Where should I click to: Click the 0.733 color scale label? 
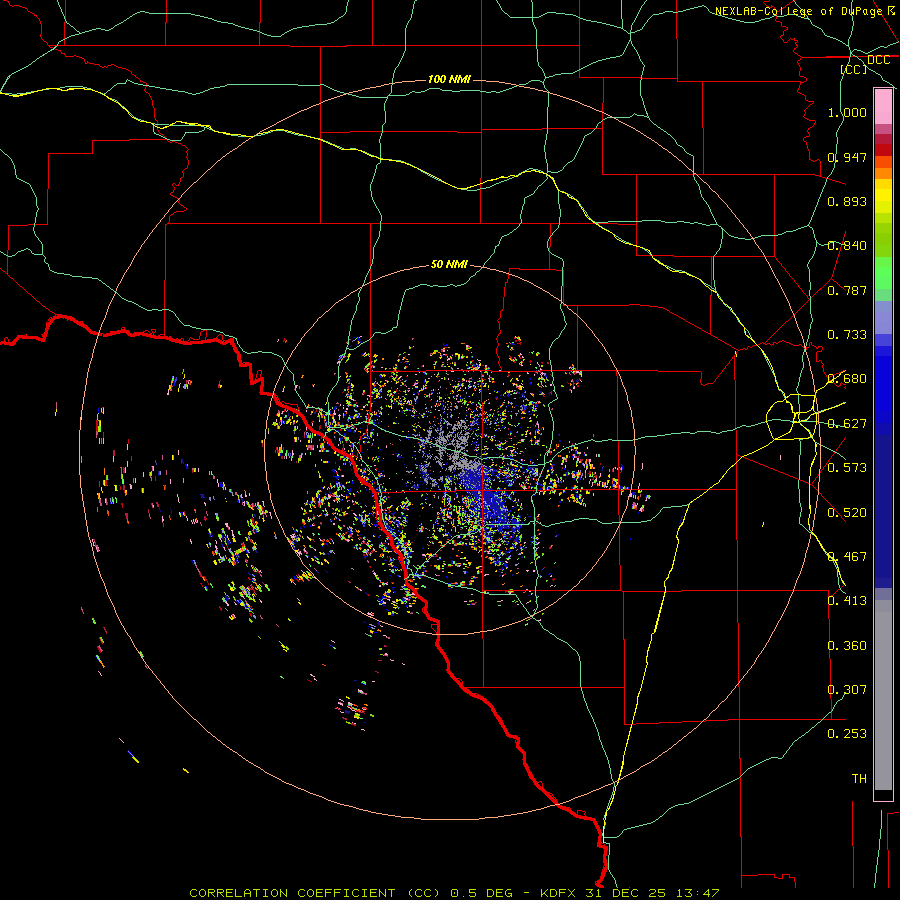(x=847, y=335)
